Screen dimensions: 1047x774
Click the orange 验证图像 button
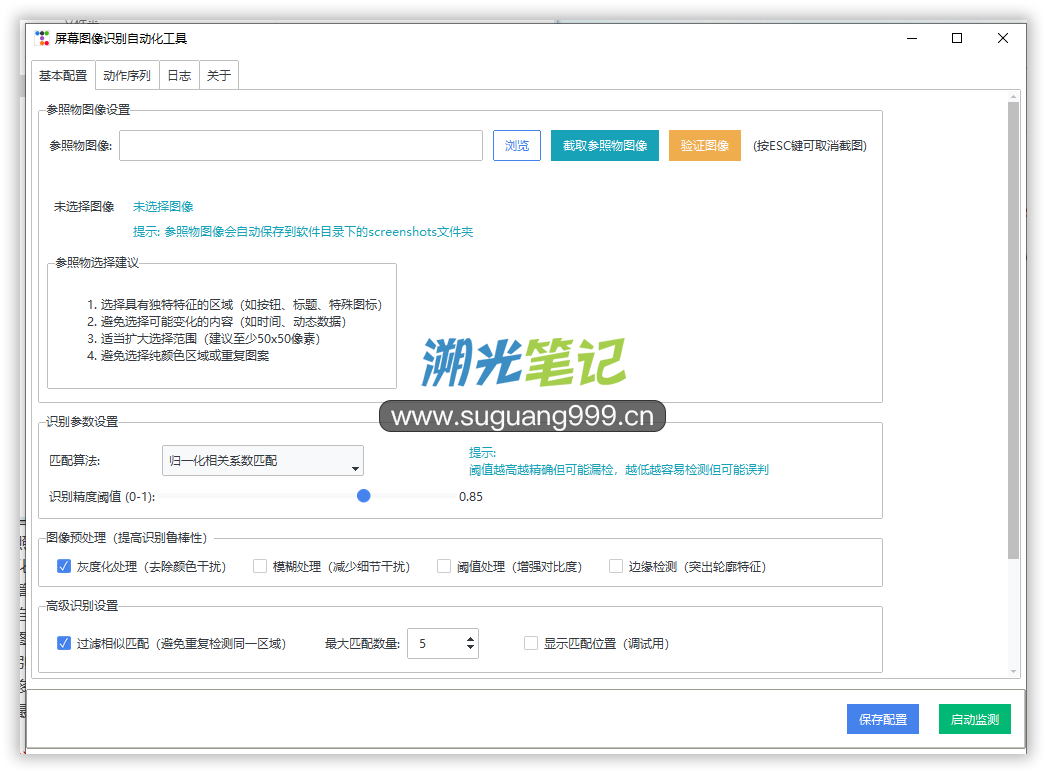[x=705, y=145]
